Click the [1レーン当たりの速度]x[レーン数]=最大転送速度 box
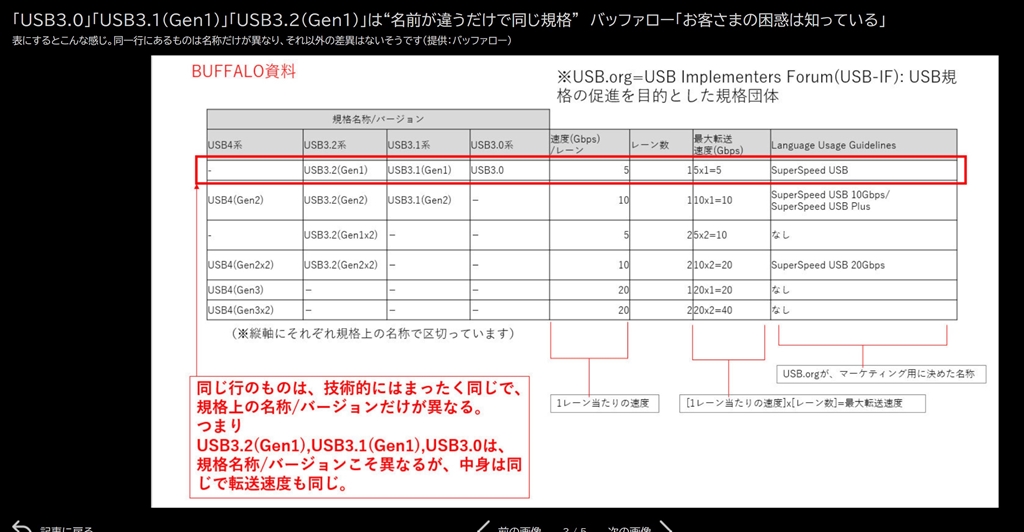The height and width of the screenshot is (532, 1024). click(802, 403)
